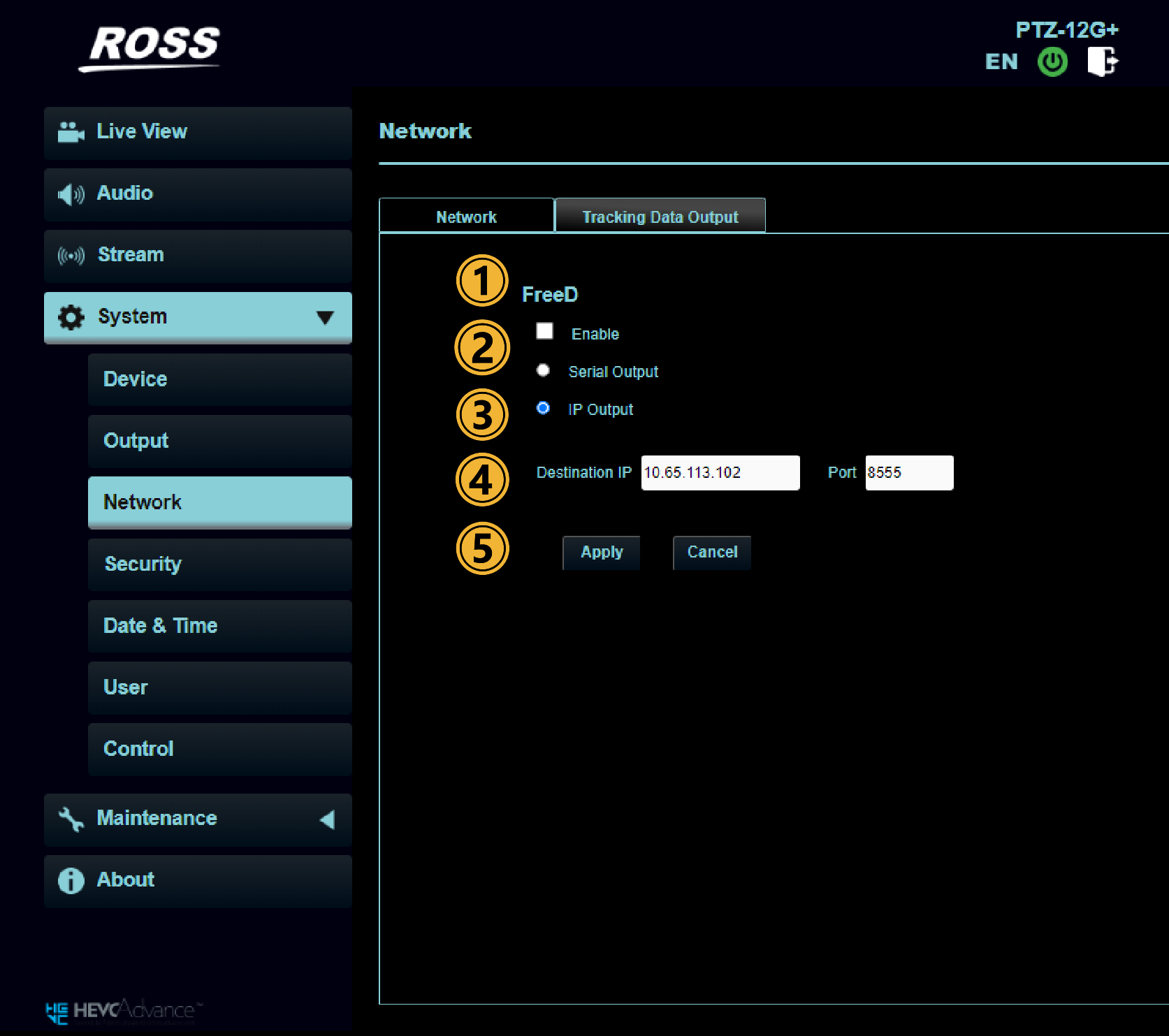This screenshot has height=1036, width=1169.
Task: Click the System gear icon
Action: point(71,317)
